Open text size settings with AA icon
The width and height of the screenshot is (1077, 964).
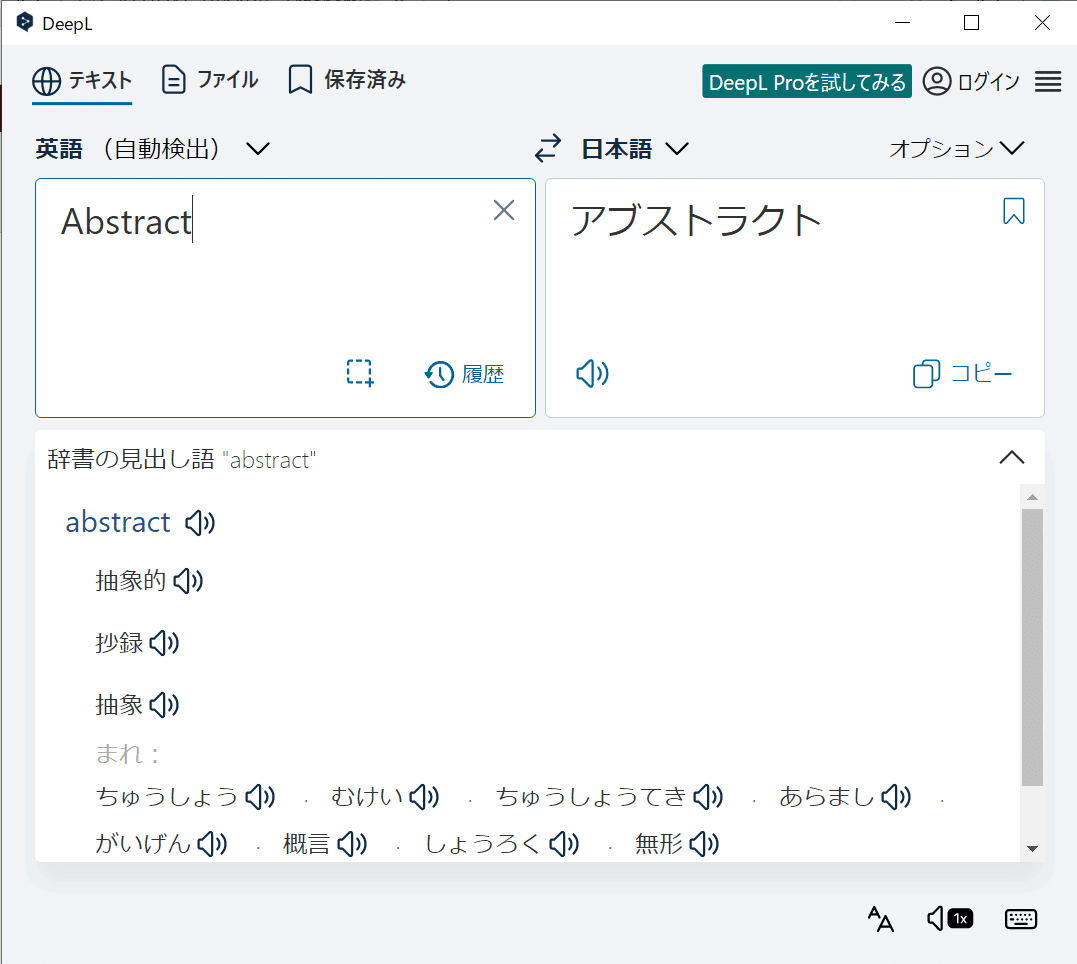point(881,919)
